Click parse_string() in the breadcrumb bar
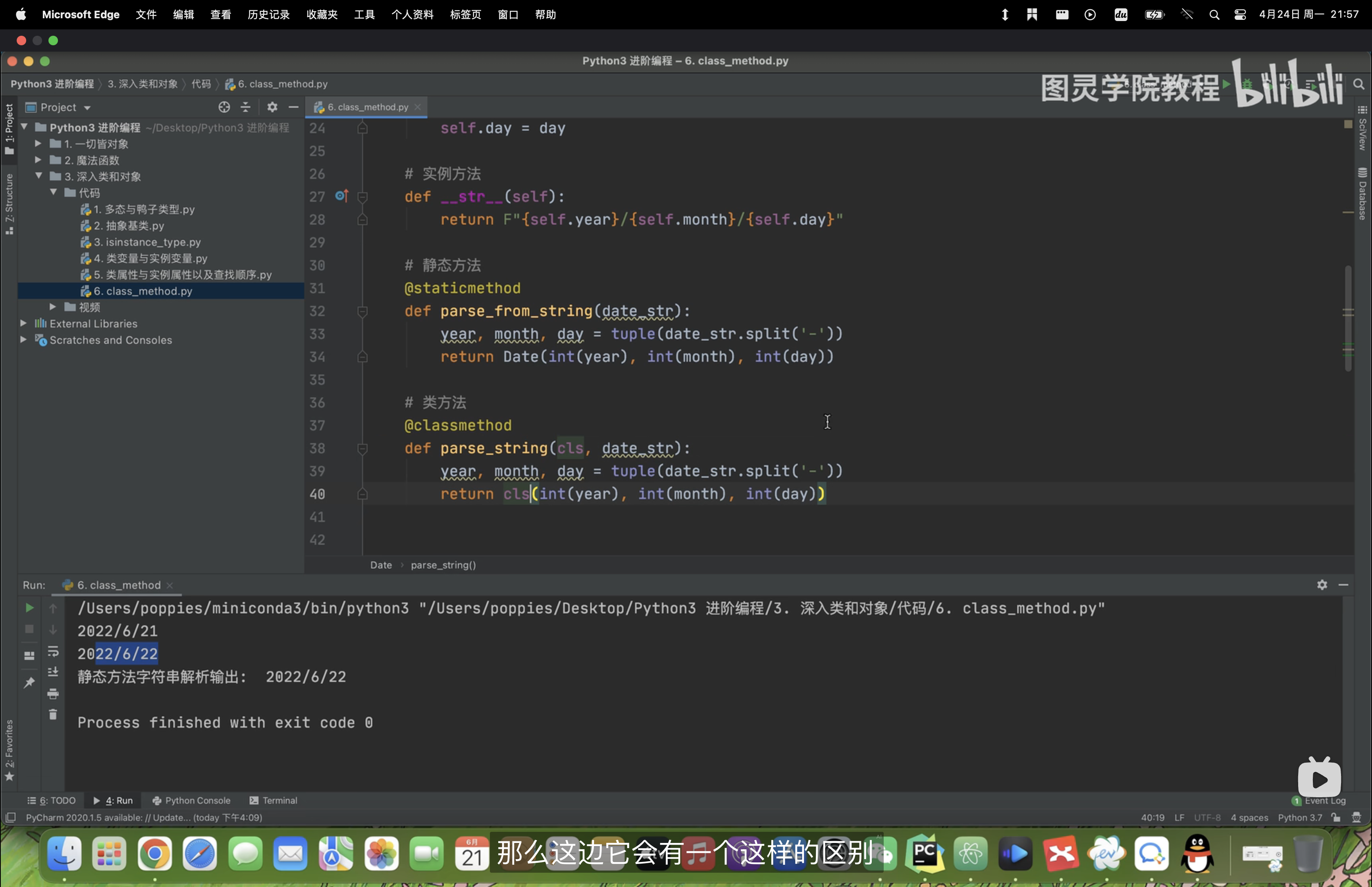The width and height of the screenshot is (1372, 887). point(443,565)
